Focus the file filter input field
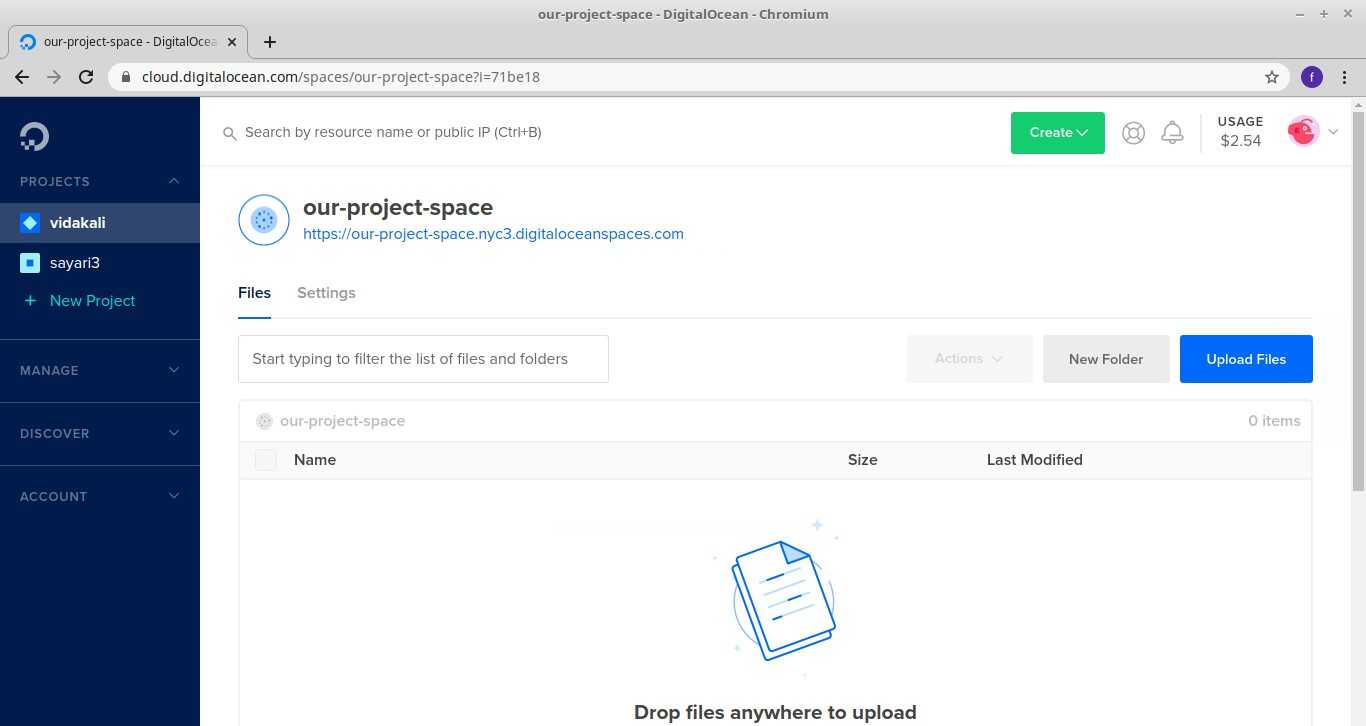 [x=423, y=359]
